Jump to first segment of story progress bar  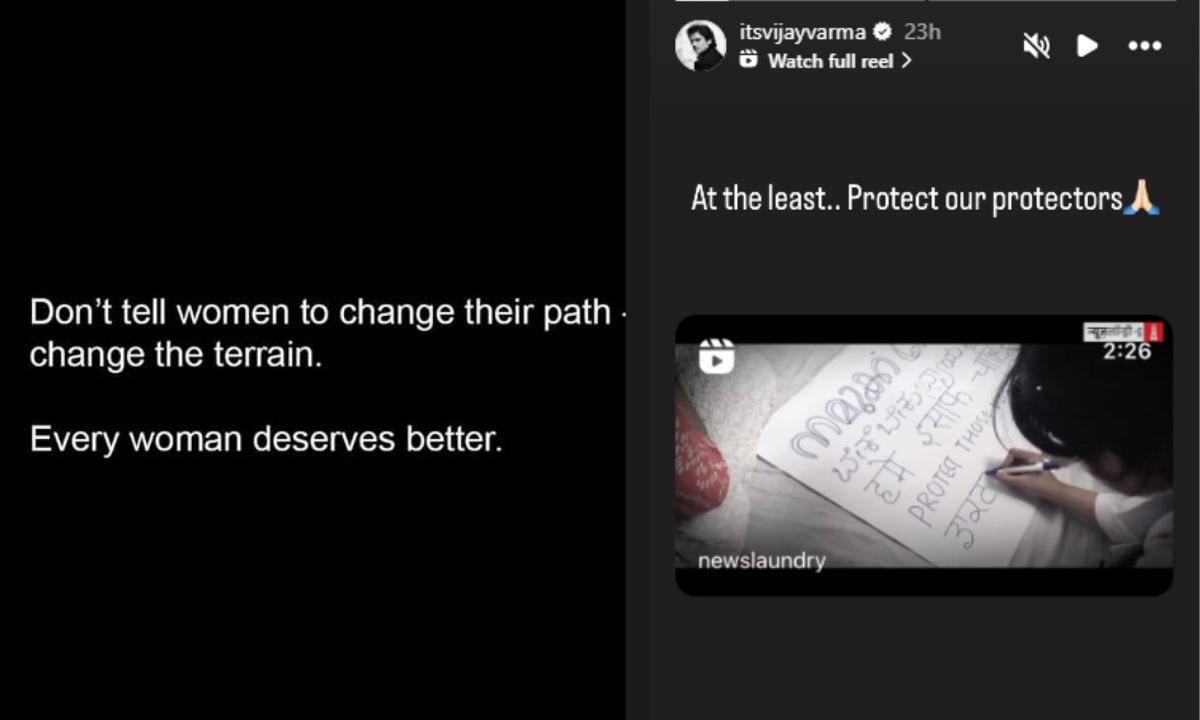(x=799, y=1)
